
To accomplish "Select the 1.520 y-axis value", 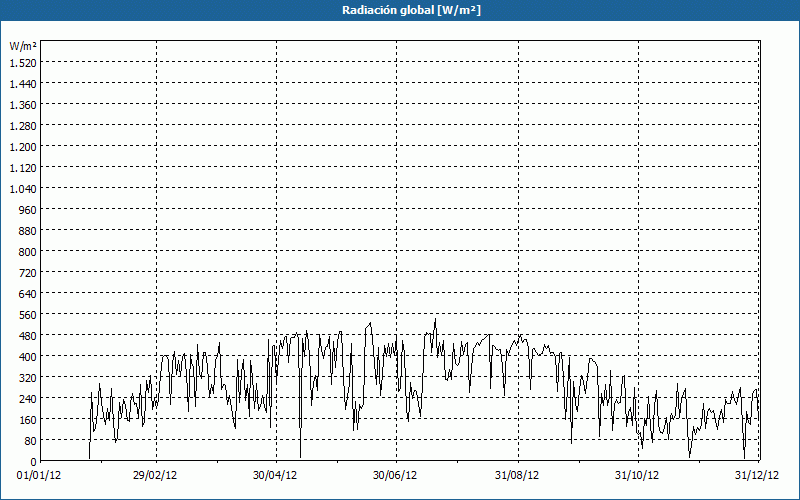I will point(23,62).
